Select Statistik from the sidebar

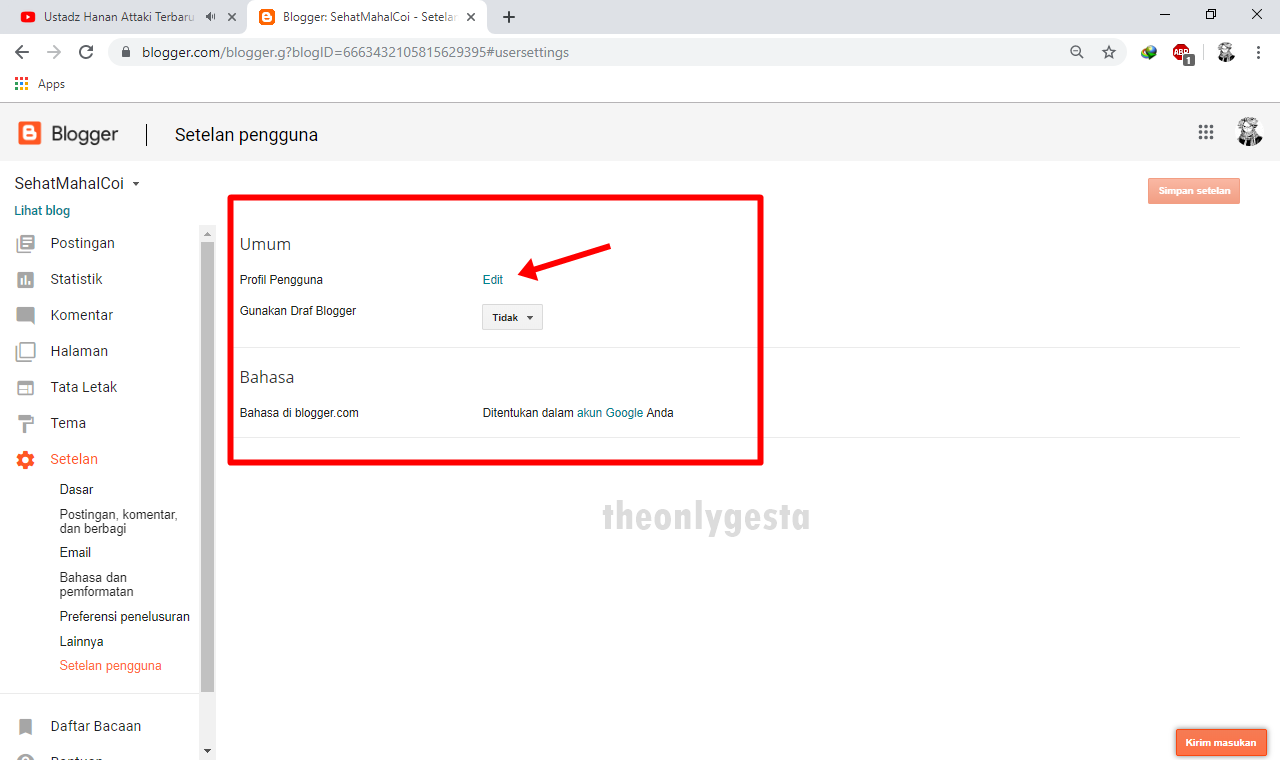pyautogui.click(x=77, y=279)
